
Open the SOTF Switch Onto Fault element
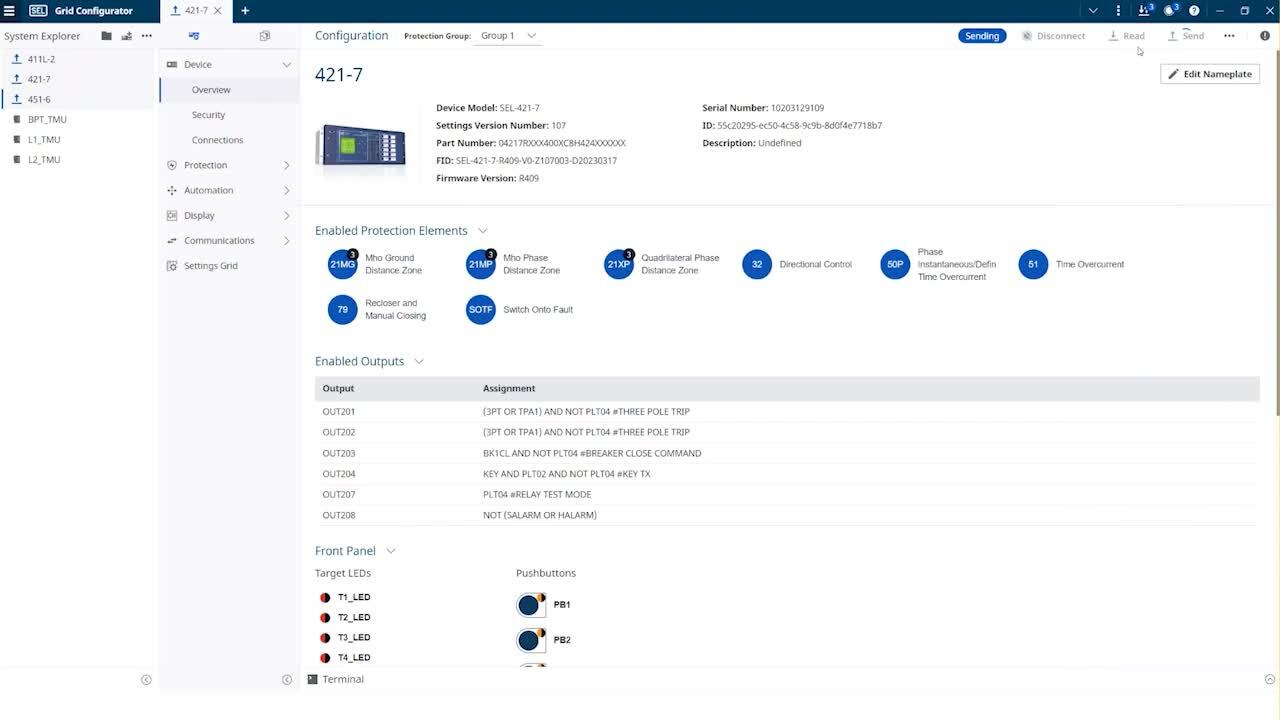(x=481, y=310)
